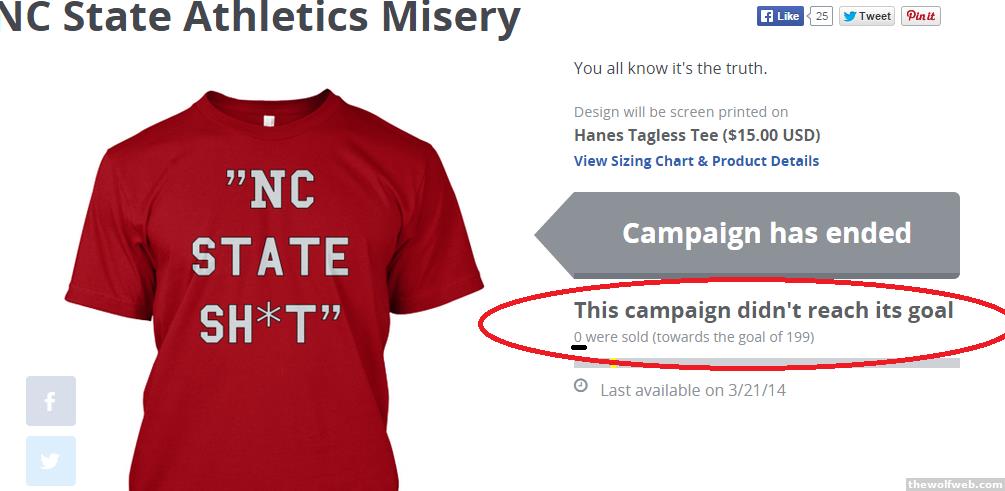Open View Sizing Chart & Product Details
The image size is (1005, 491).
(696, 161)
